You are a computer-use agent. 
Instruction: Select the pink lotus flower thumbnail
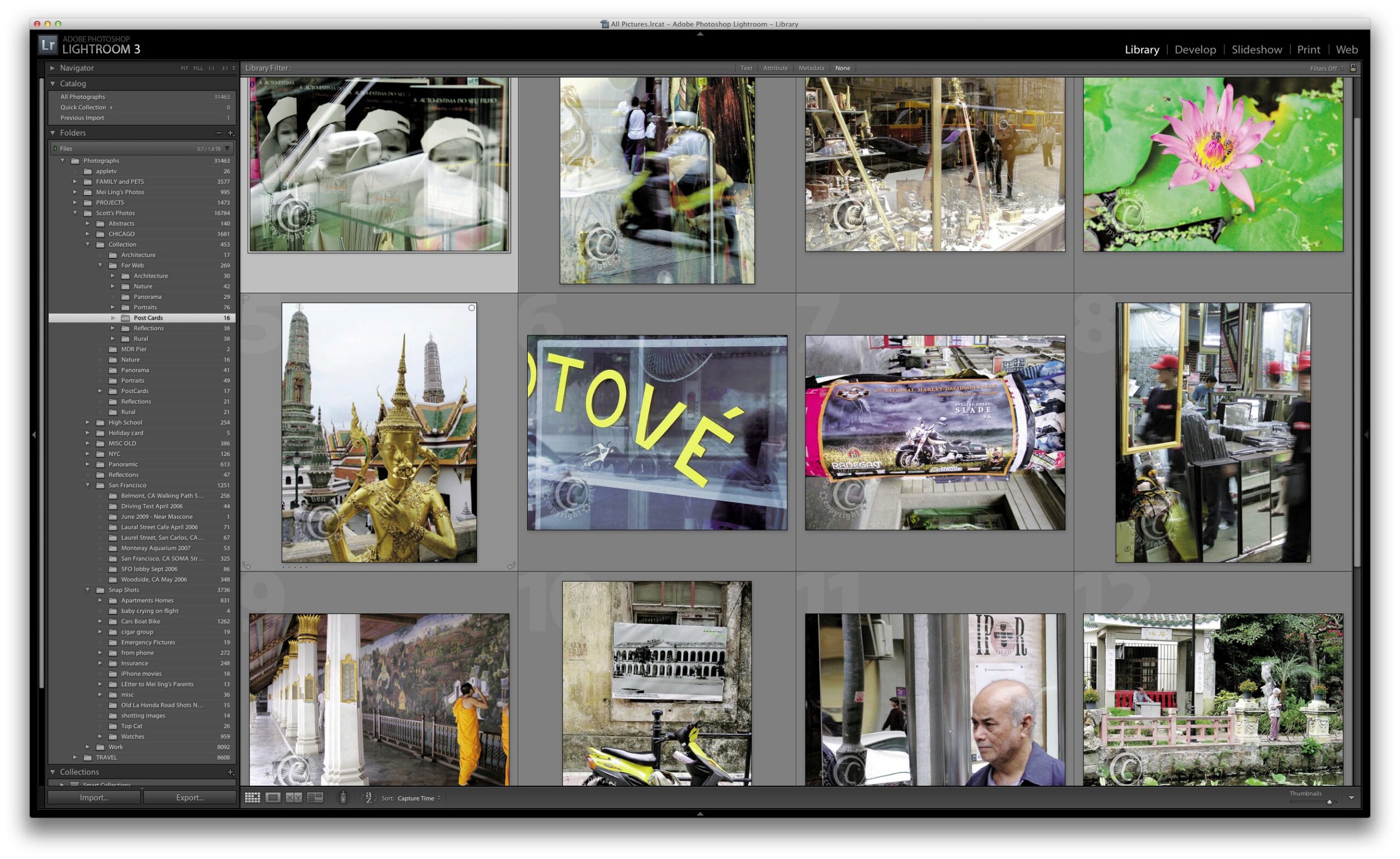click(x=1213, y=164)
